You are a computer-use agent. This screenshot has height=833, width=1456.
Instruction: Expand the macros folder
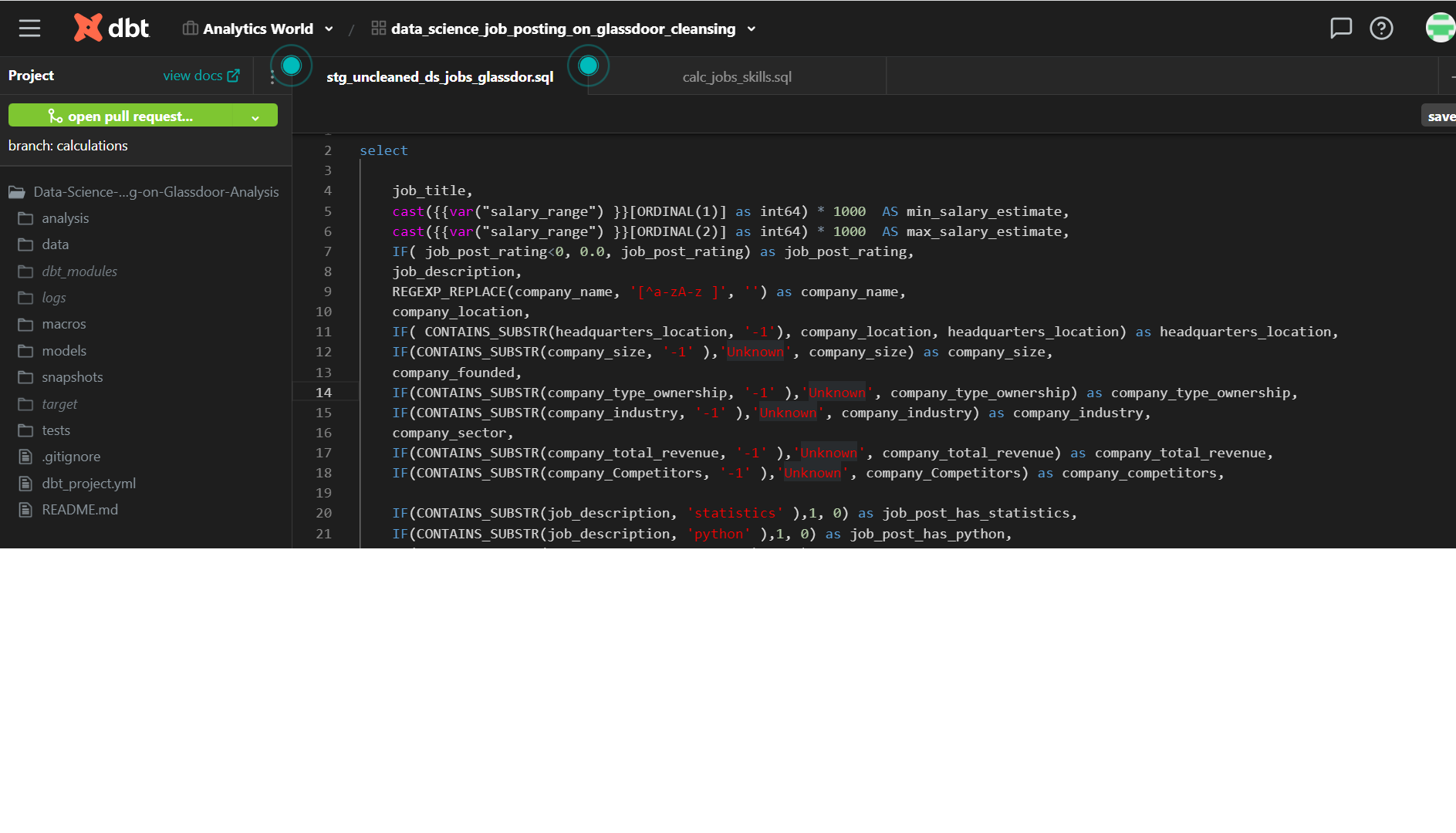click(25, 324)
